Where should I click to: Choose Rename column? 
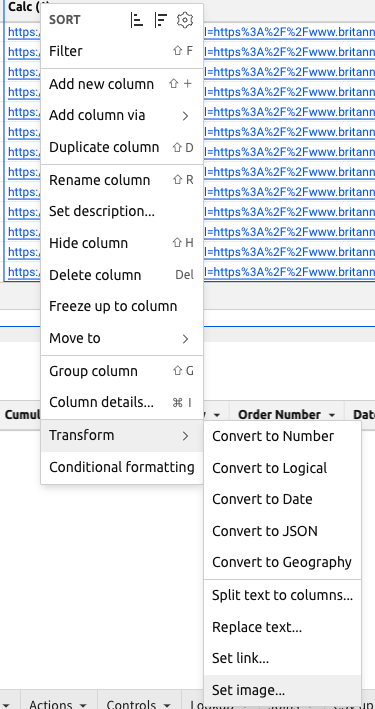tap(122, 180)
